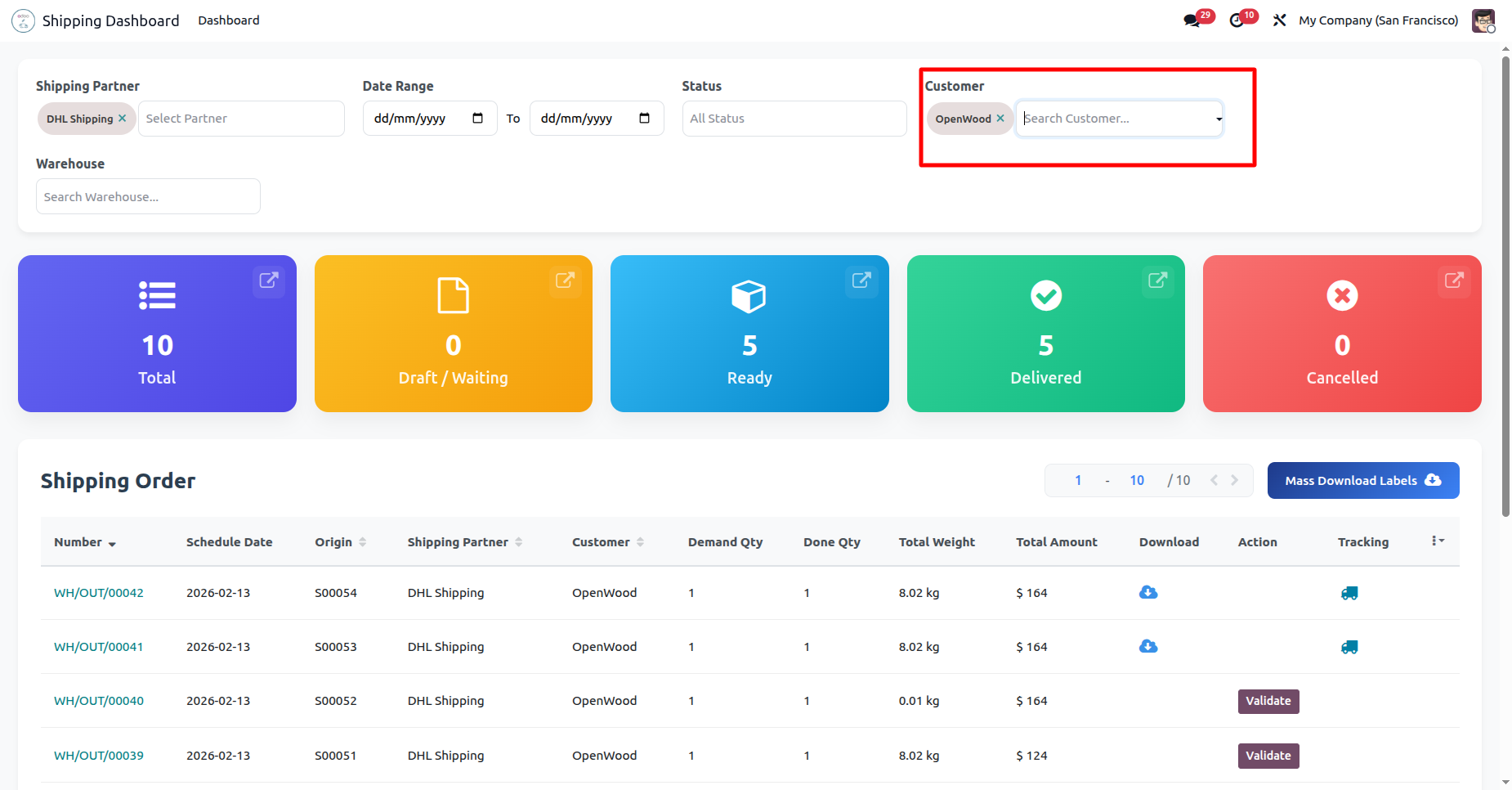Expand the Customer search dropdown arrow
The image size is (1512, 790).
1219,119
